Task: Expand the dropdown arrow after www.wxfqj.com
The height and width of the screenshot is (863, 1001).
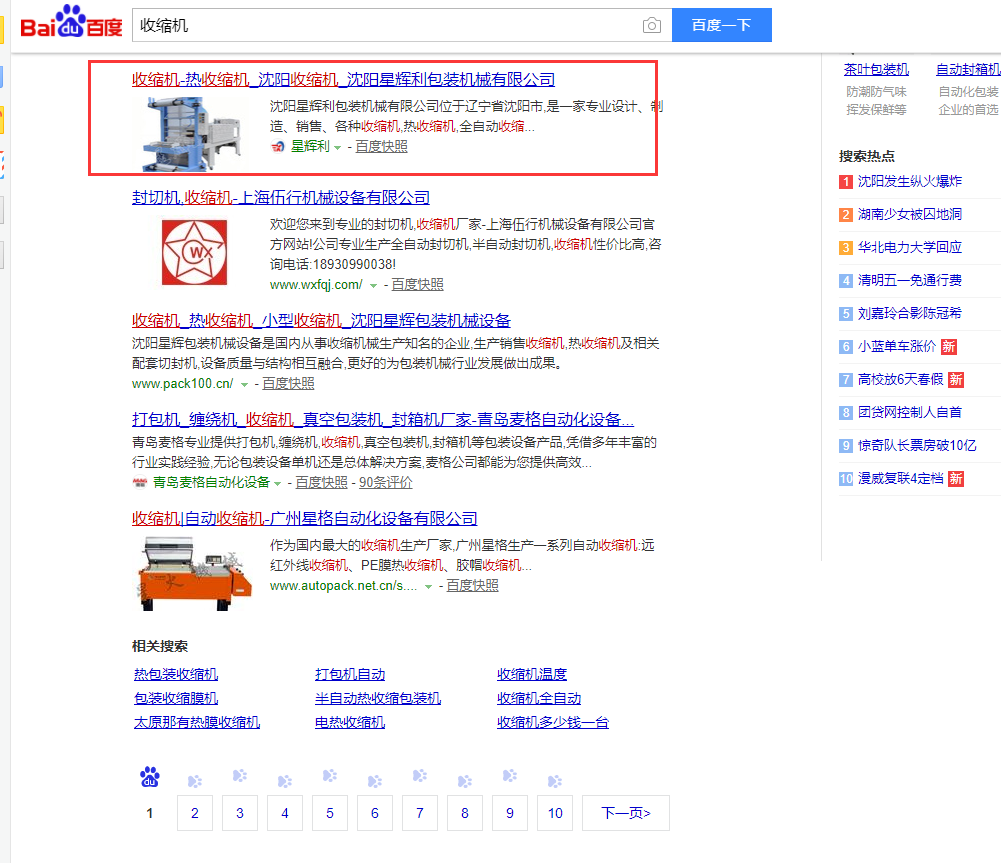Action: [x=373, y=286]
